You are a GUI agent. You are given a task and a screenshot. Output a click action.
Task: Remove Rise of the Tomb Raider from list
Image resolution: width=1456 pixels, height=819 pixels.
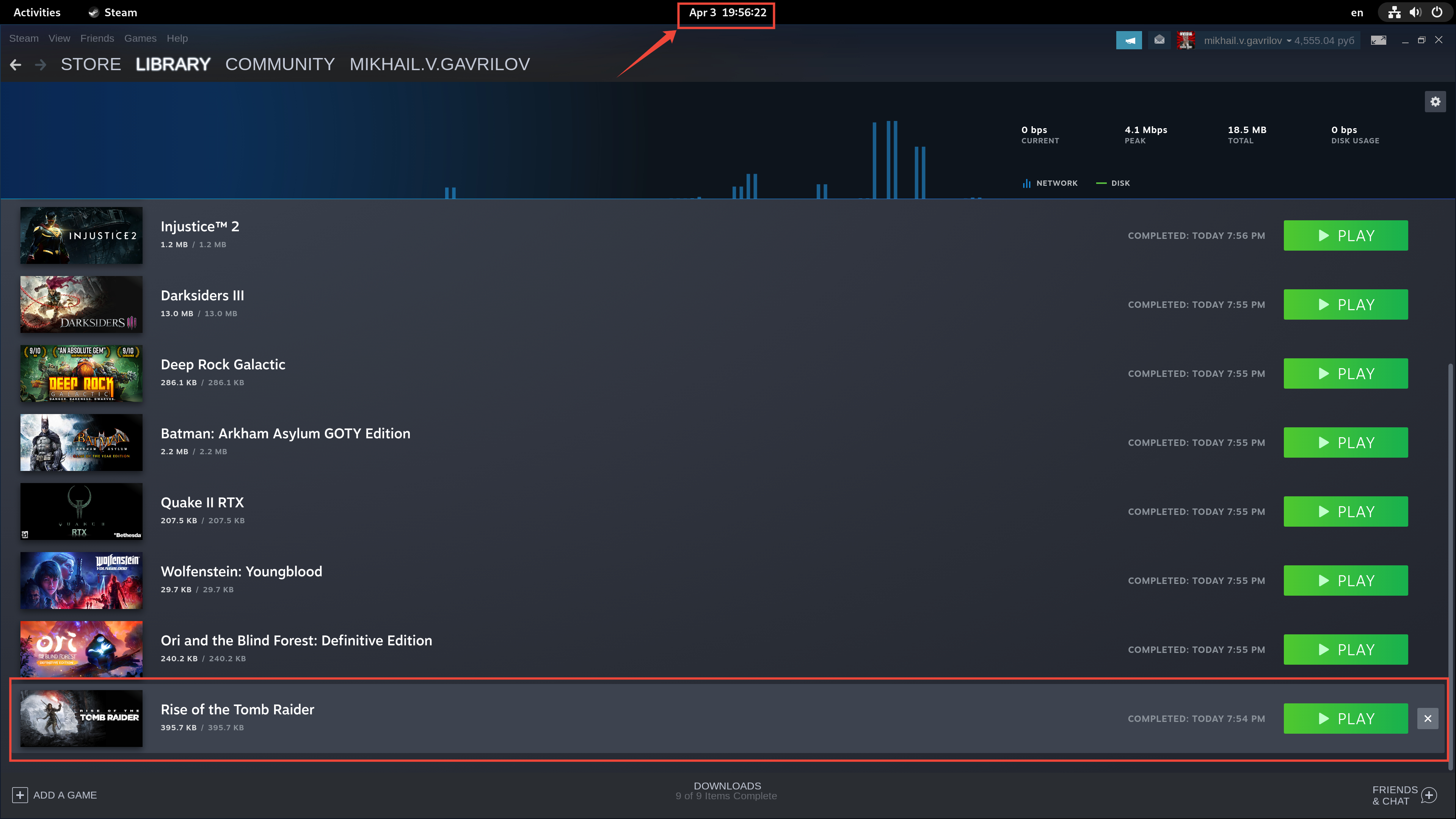pos(1428,719)
